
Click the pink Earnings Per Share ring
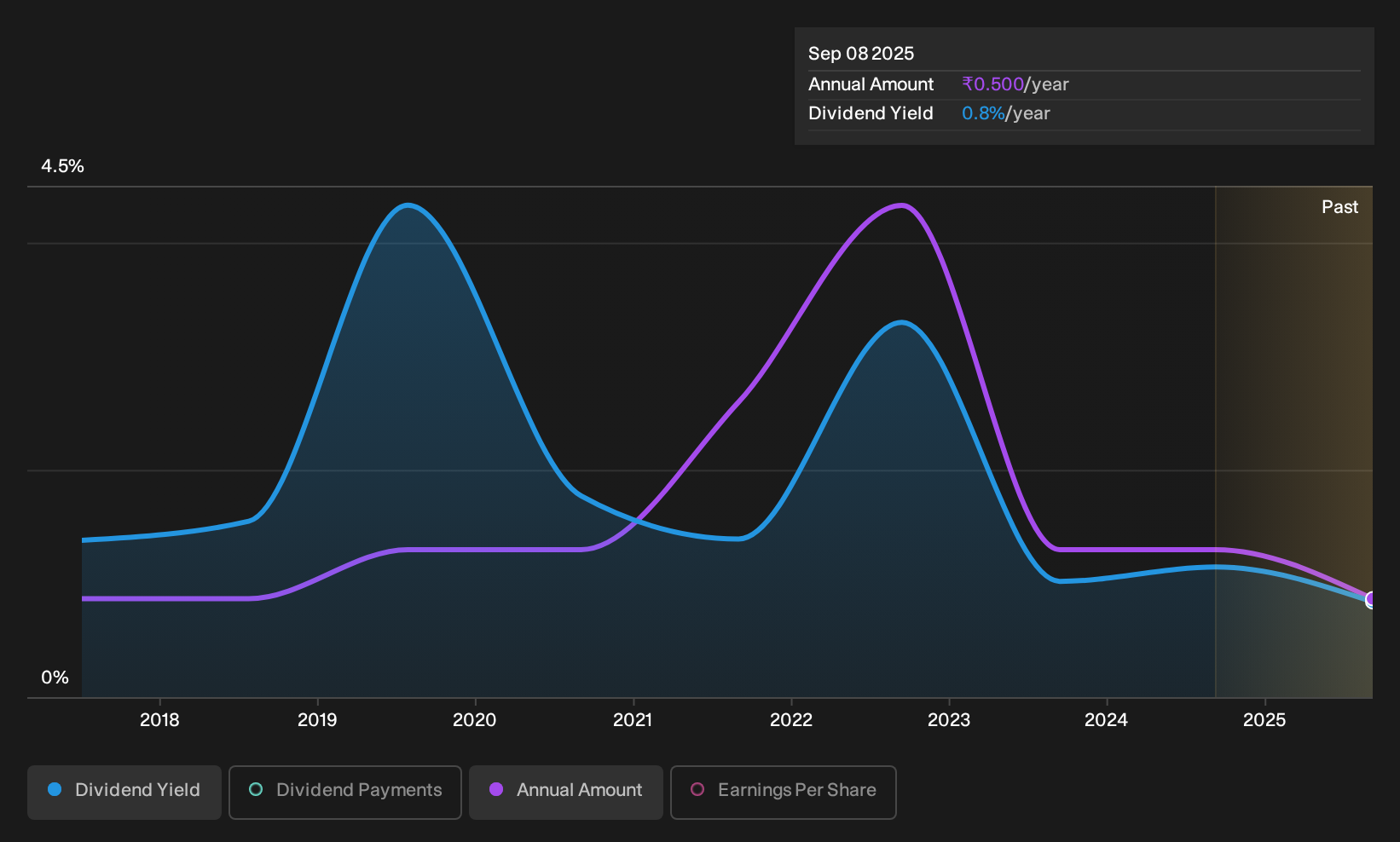coord(697,789)
